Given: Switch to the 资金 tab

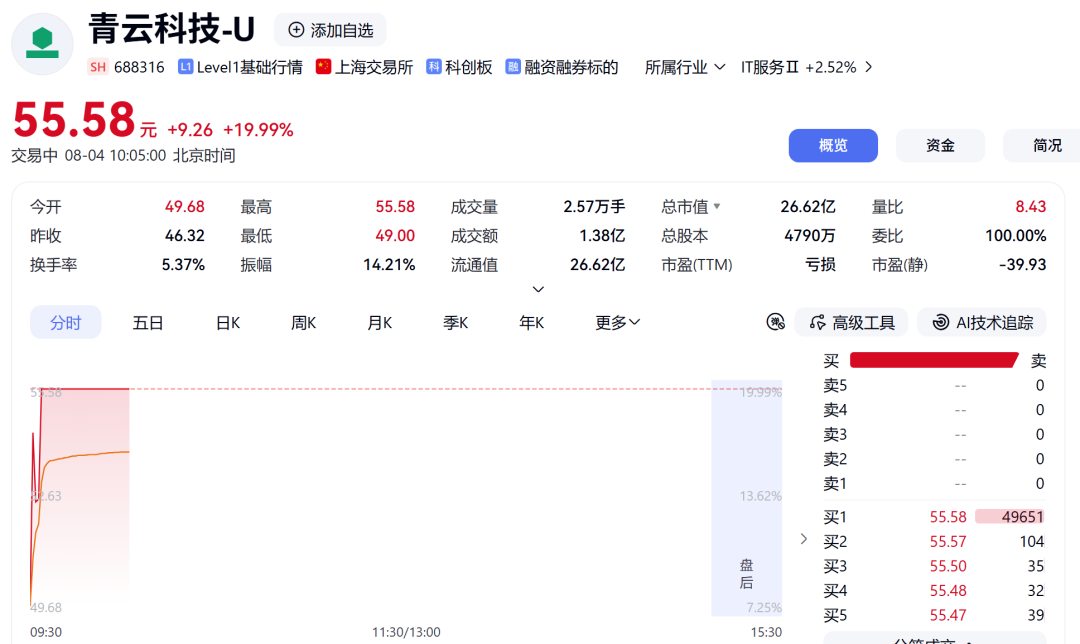Looking at the screenshot, I should click(940, 145).
